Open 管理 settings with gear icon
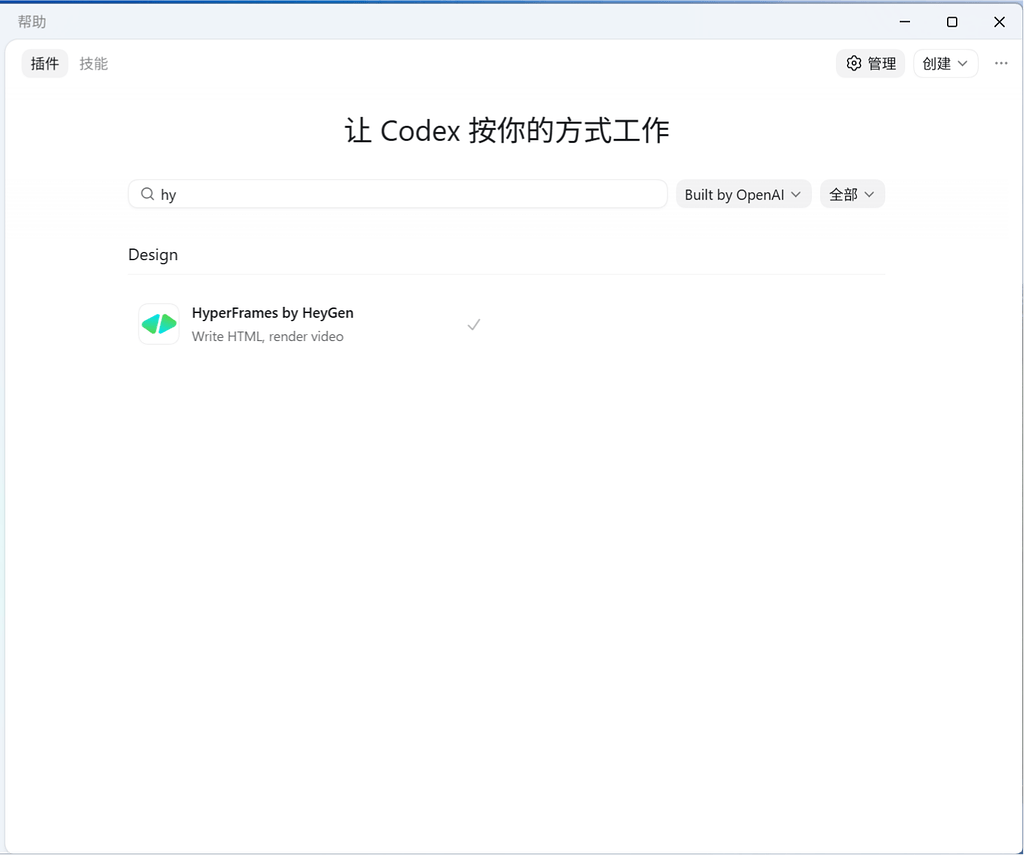The image size is (1024, 855). click(x=870, y=63)
